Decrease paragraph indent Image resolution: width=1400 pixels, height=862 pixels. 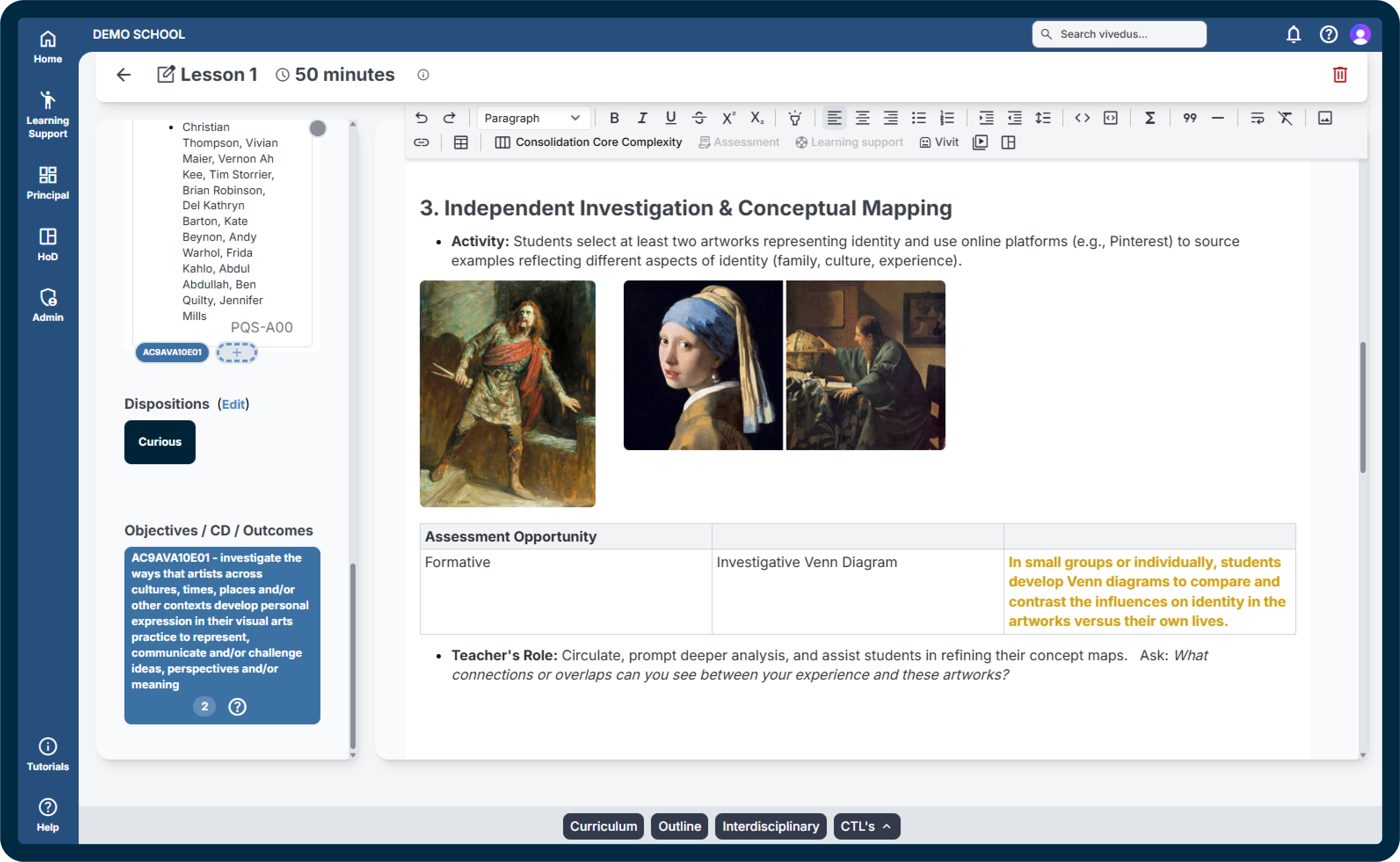pos(1015,118)
